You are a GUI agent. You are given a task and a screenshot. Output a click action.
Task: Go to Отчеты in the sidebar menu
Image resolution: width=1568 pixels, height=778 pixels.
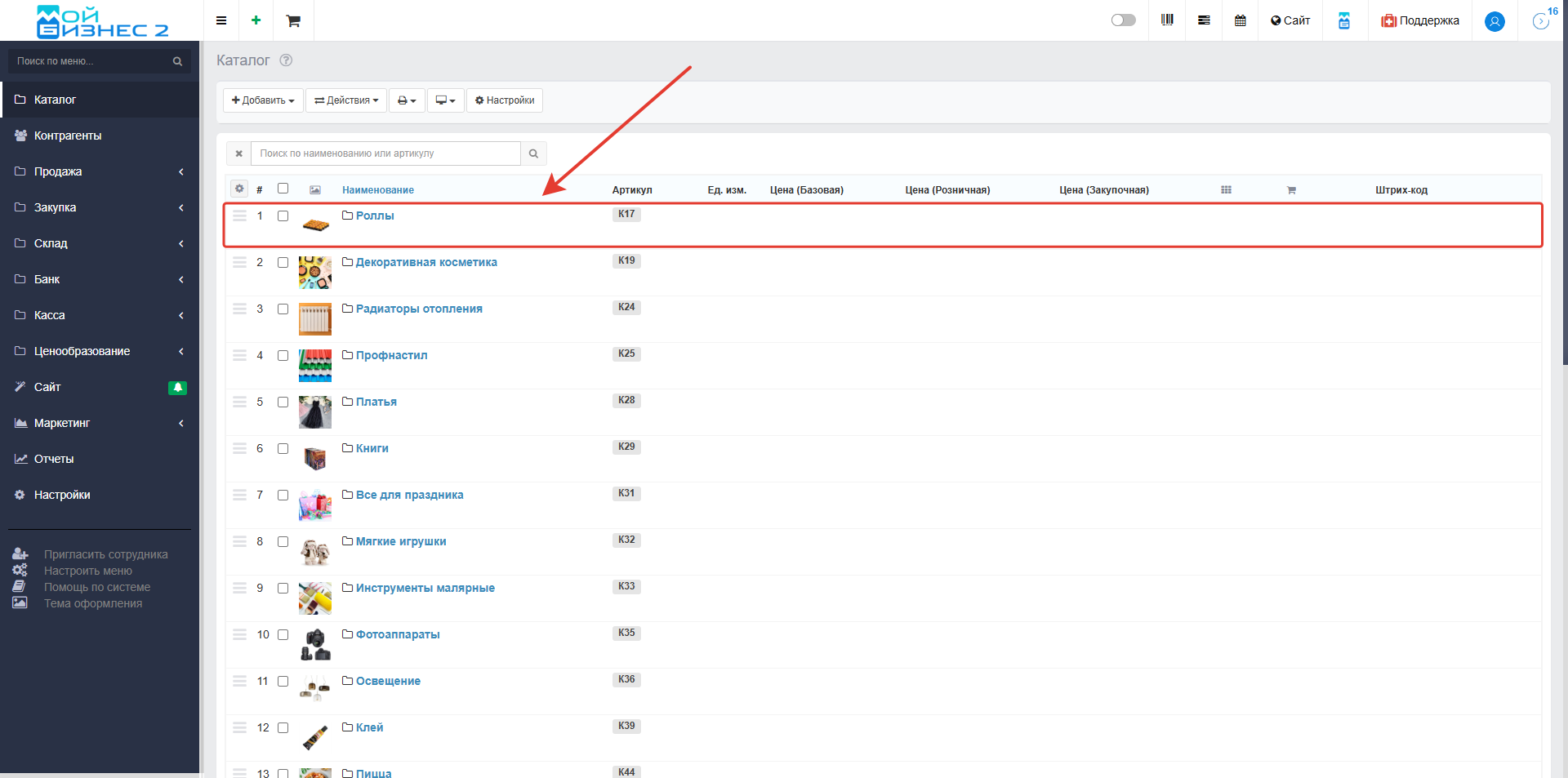coord(54,459)
